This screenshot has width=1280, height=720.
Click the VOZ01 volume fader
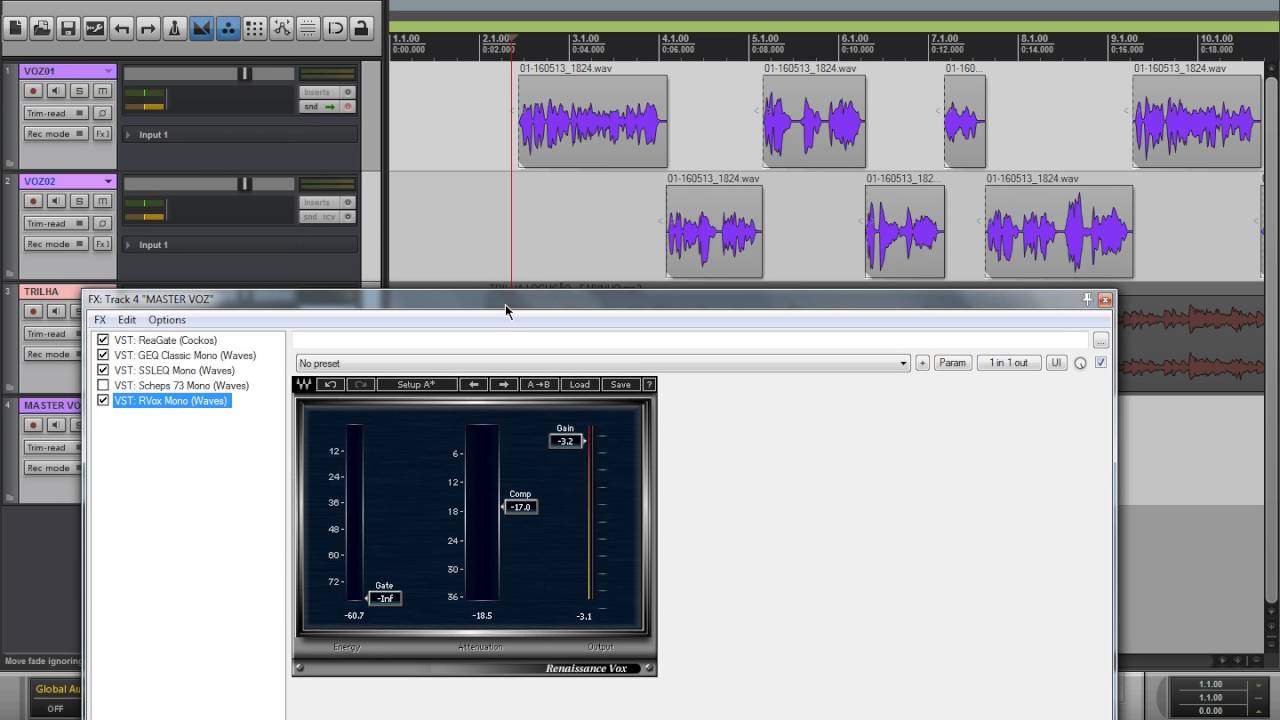(243, 74)
